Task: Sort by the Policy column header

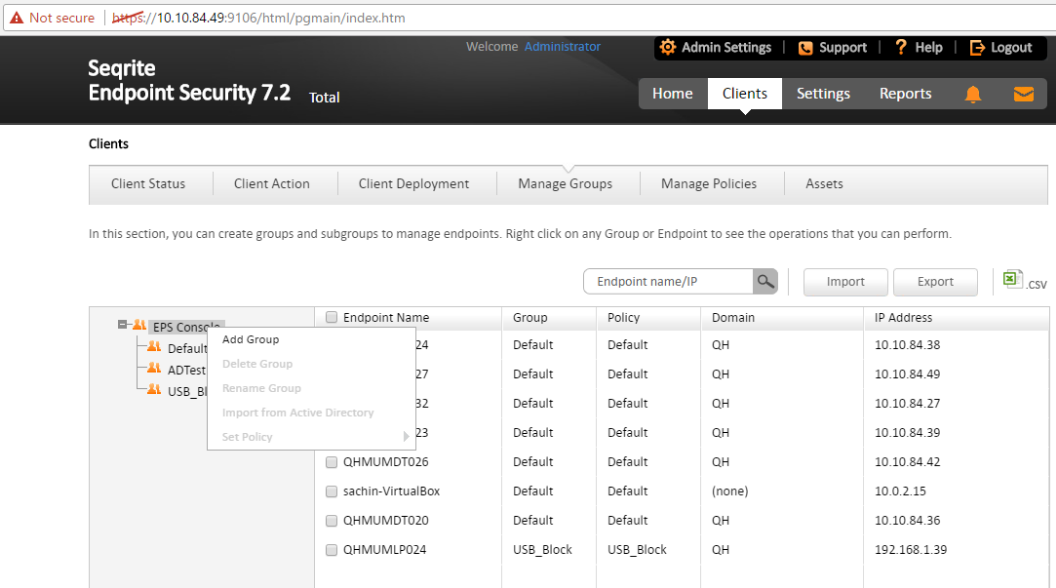Action: point(624,317)
